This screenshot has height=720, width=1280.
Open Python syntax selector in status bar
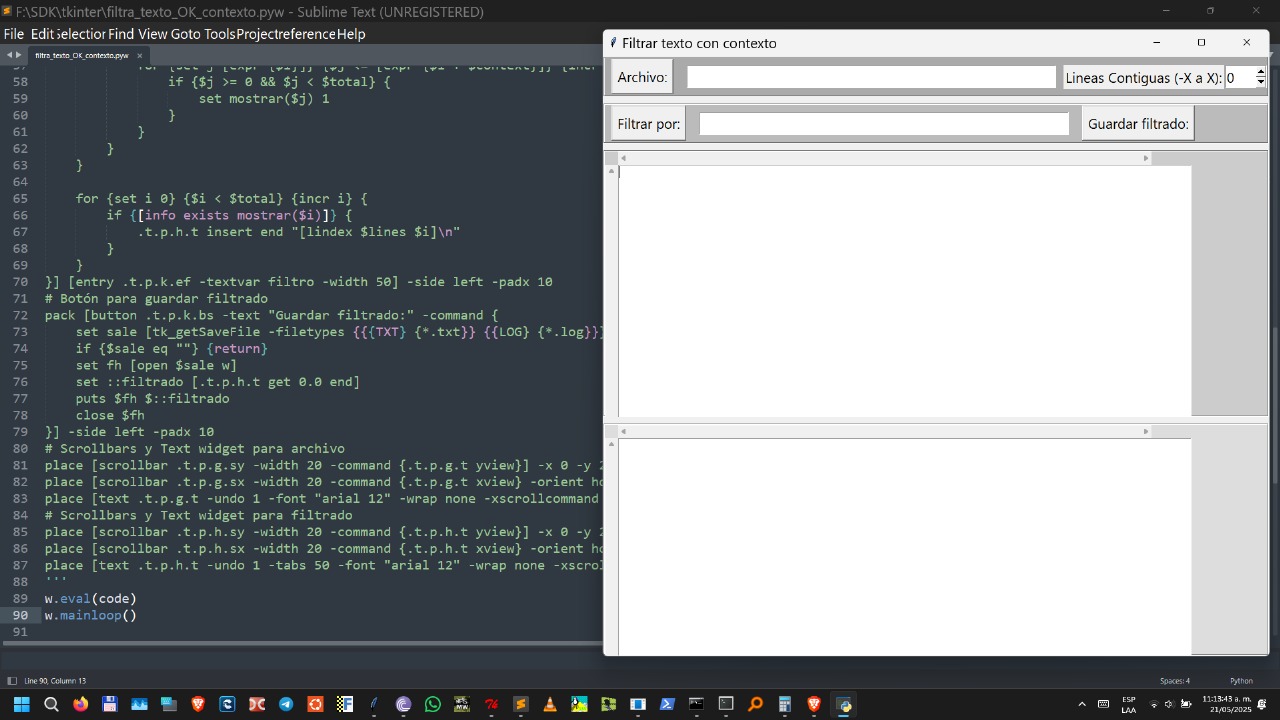[x=1241, y=681]
